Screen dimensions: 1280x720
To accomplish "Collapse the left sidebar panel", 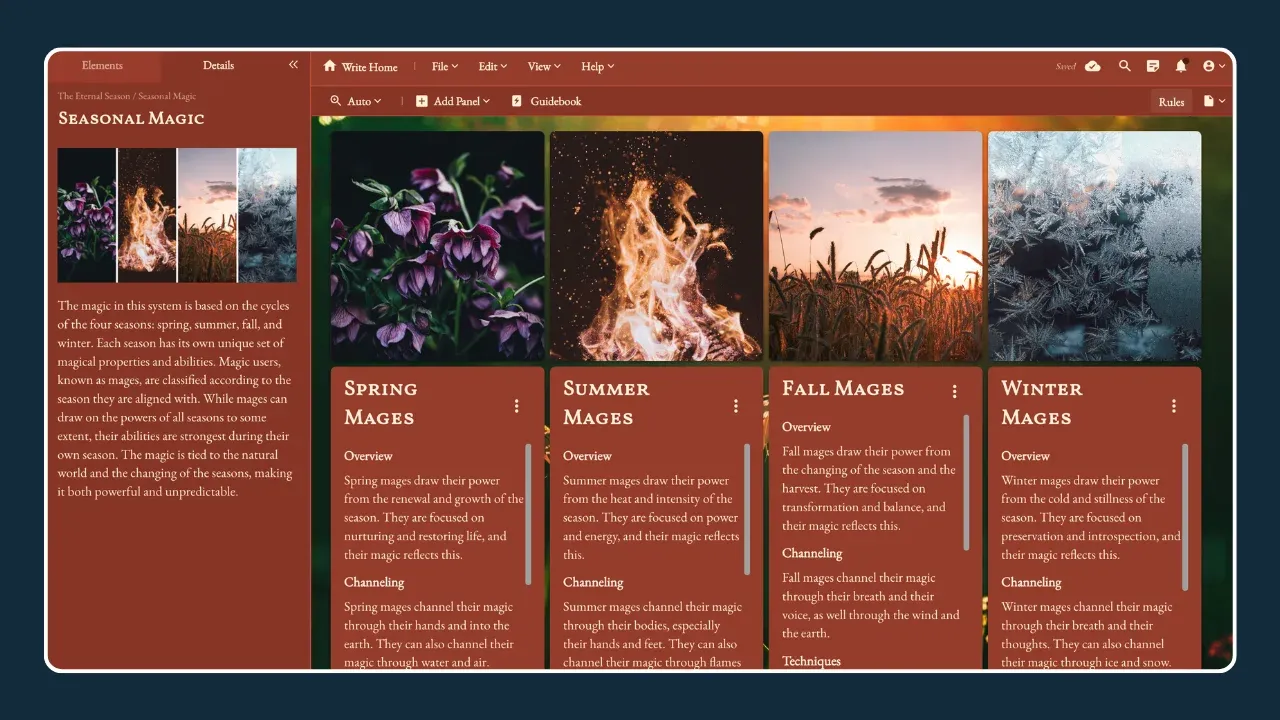I will [x=293, y=65].
